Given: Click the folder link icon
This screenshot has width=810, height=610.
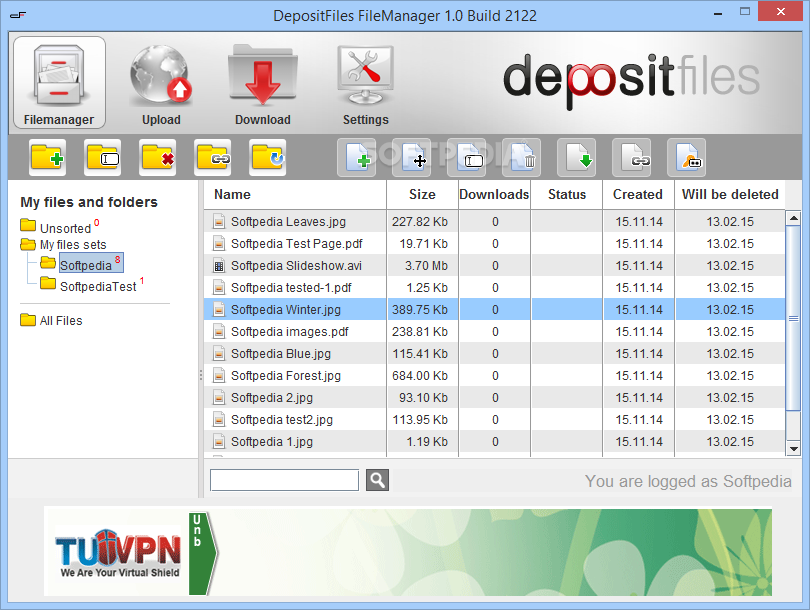Looking at the screenshot, I should [212, 158].
